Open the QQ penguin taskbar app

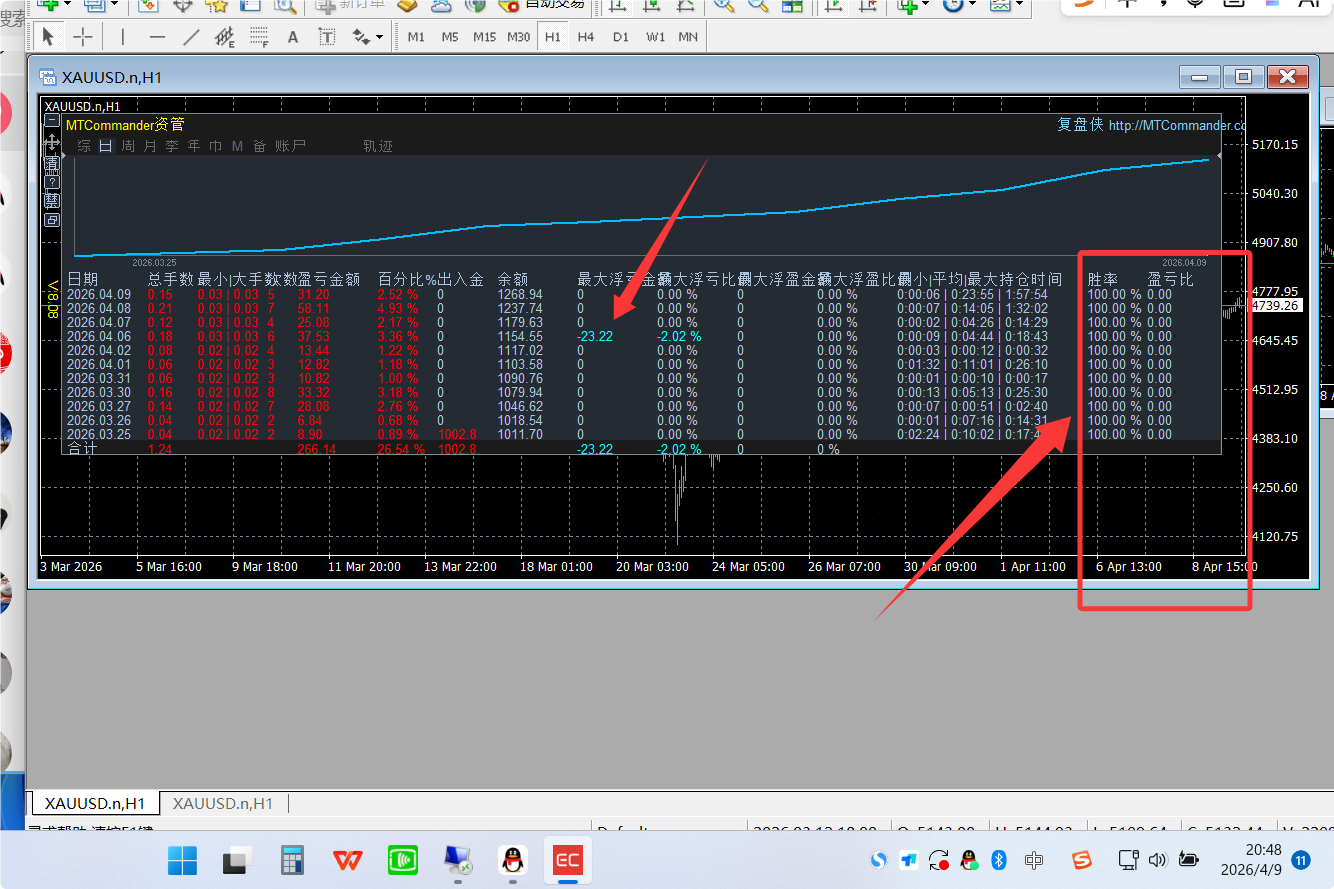click(513, 859)
